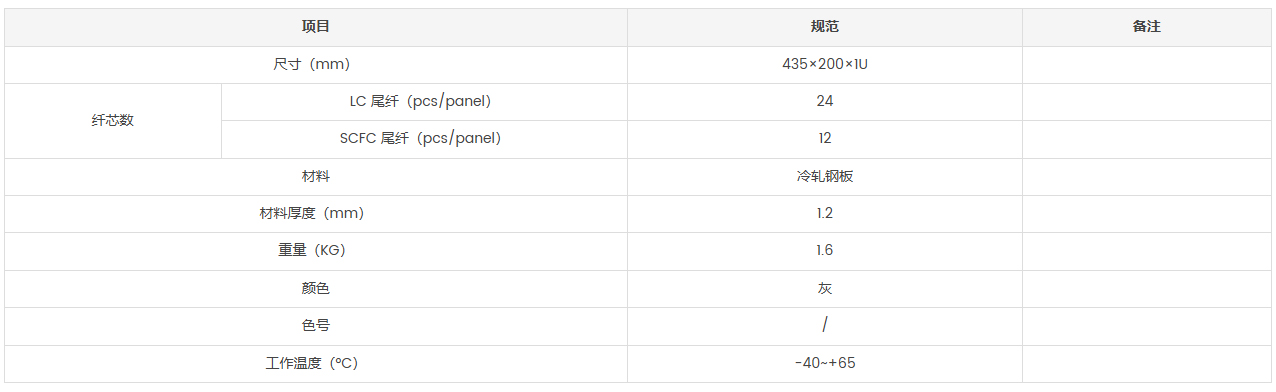The width and height of the screenshot is (1276, 392).
Task: Select the 颜色 row label
Action: pos(316,288)
